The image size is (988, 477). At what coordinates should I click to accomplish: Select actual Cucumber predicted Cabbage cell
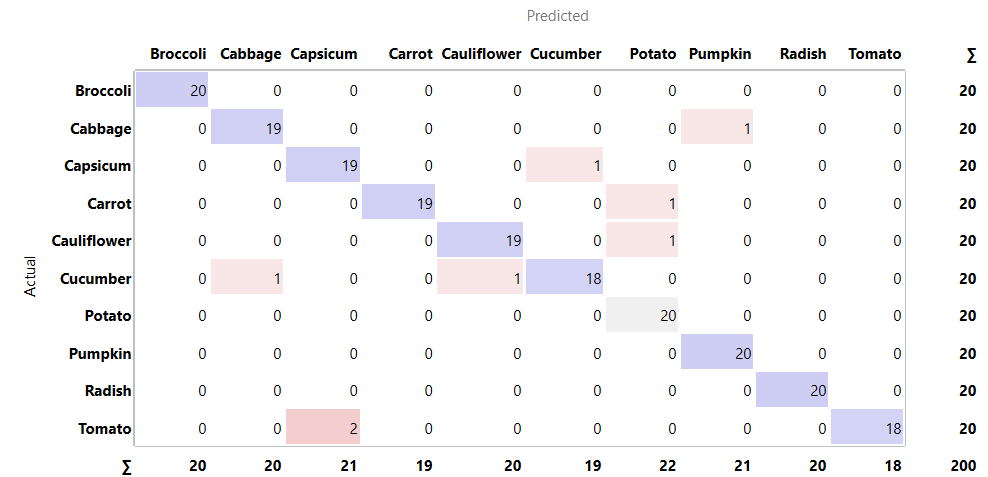click(247, 278)
